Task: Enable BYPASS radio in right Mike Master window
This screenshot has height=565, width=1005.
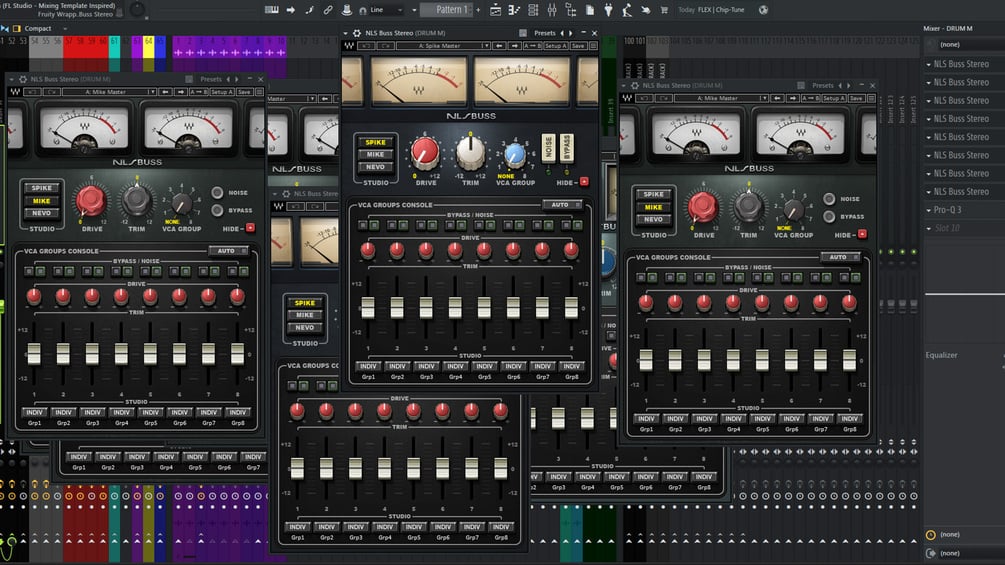Action: click(x=829, y=217)
